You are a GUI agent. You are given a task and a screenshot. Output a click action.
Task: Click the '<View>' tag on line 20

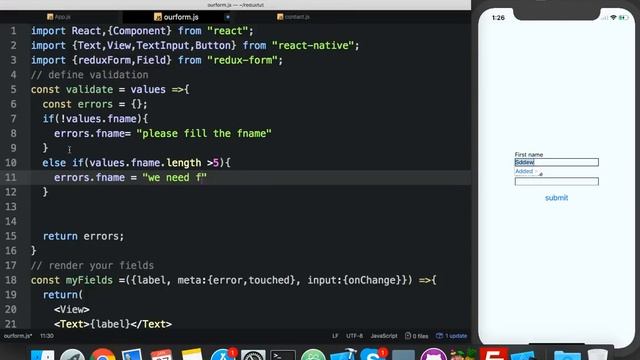[x=72, y=309]
